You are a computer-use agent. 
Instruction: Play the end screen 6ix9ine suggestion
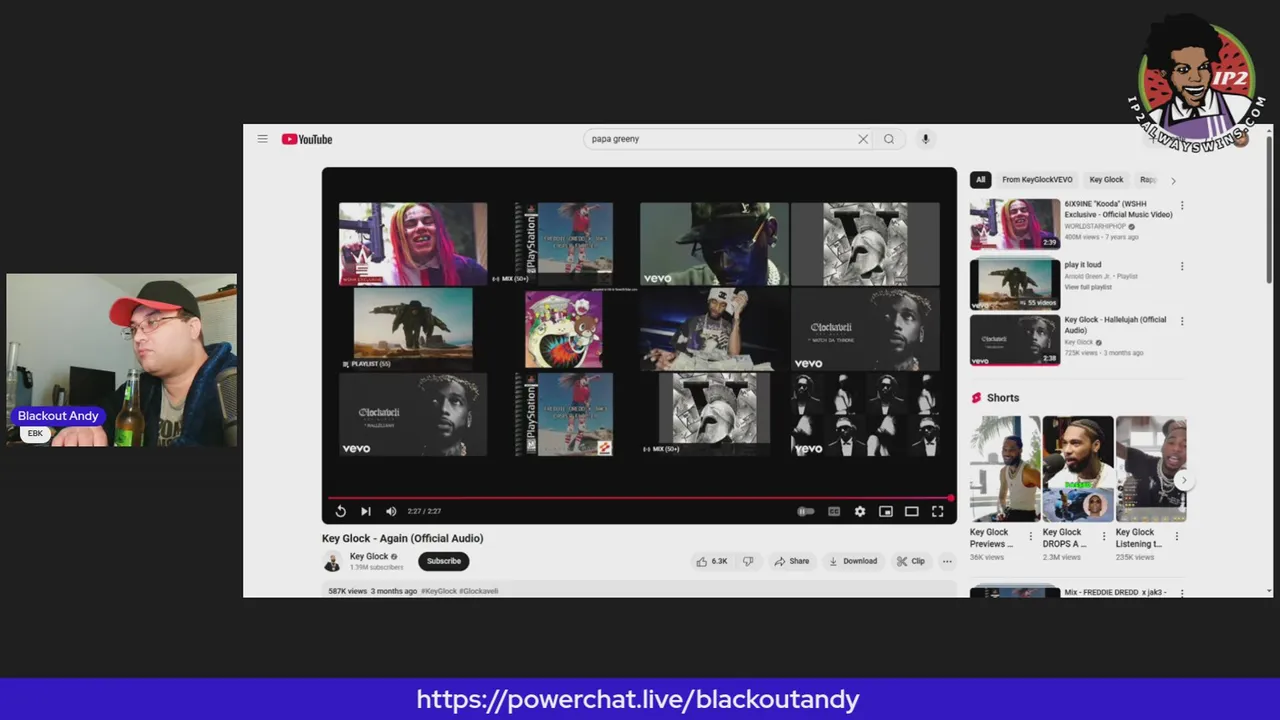pos(413,244)
